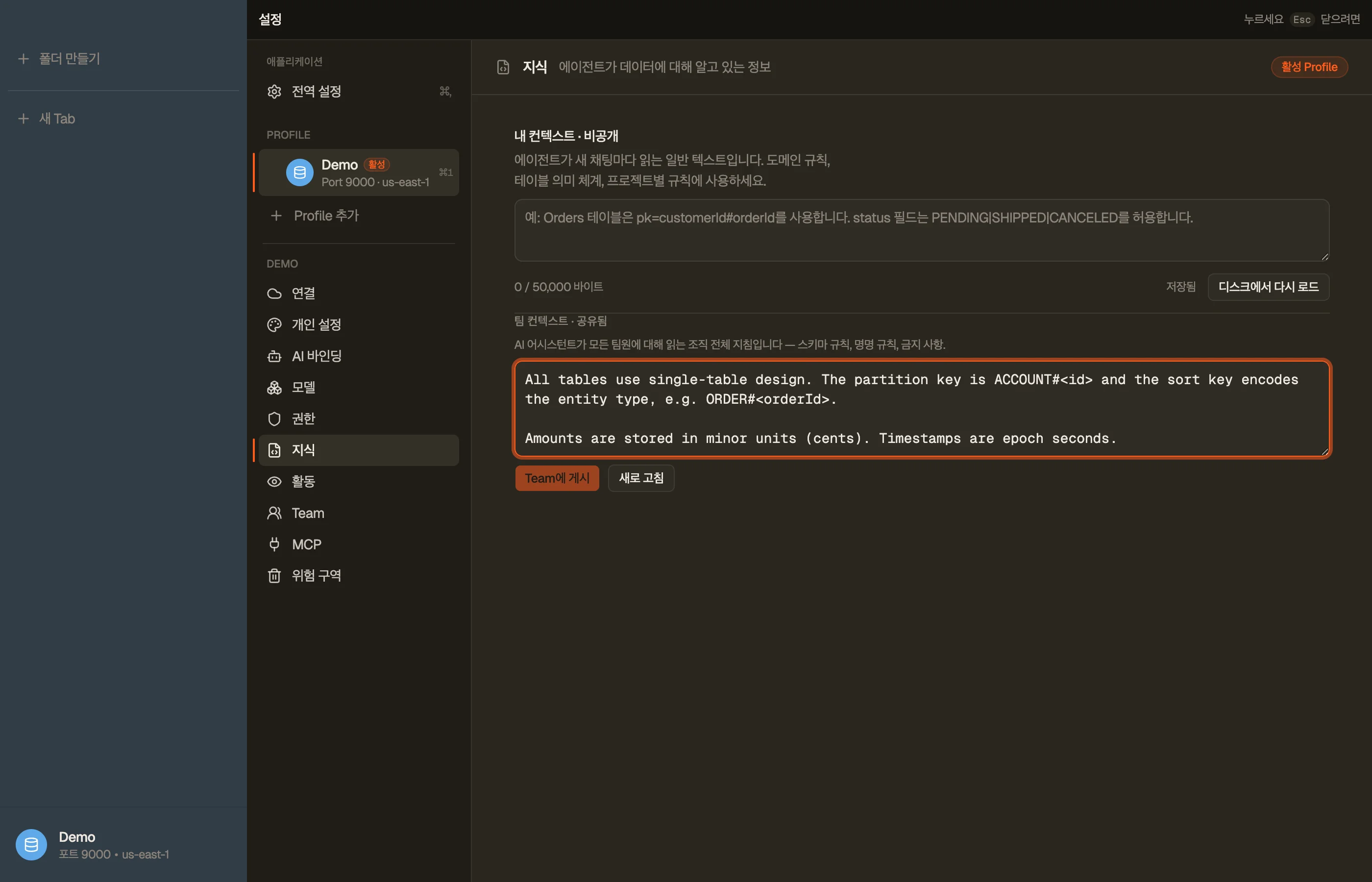Select the 지식 menu item
Screen dimensions: 1372x882
359,450
